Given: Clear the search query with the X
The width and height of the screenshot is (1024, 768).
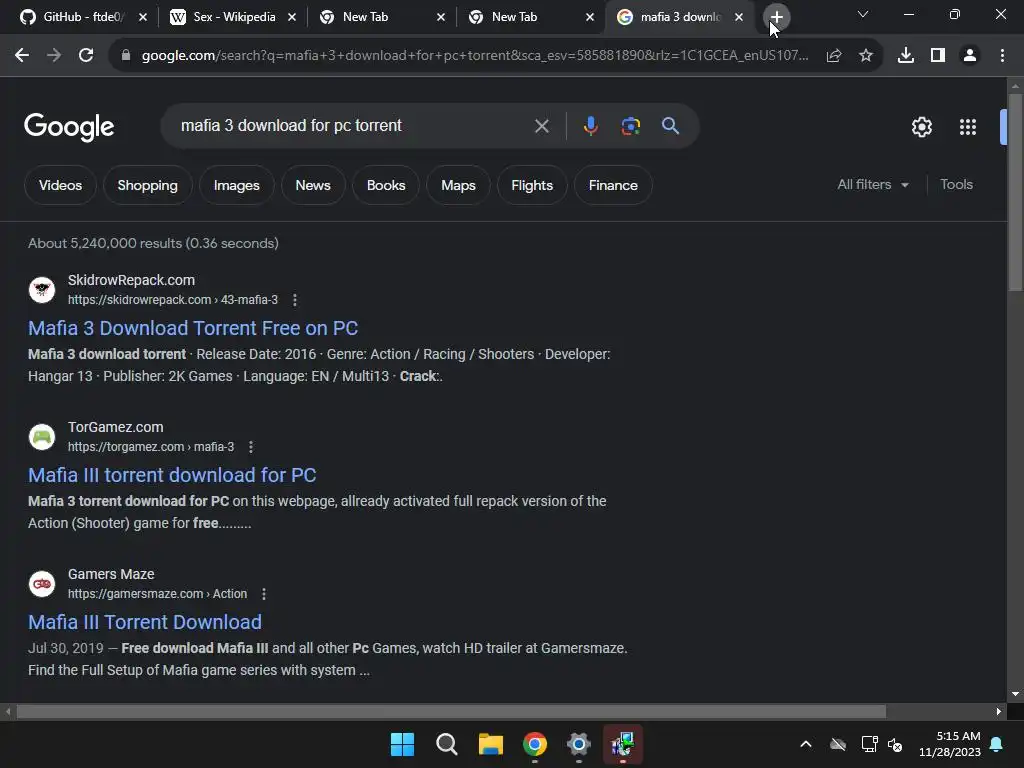Looking at the screenshot, I should (x=541, y=126).
